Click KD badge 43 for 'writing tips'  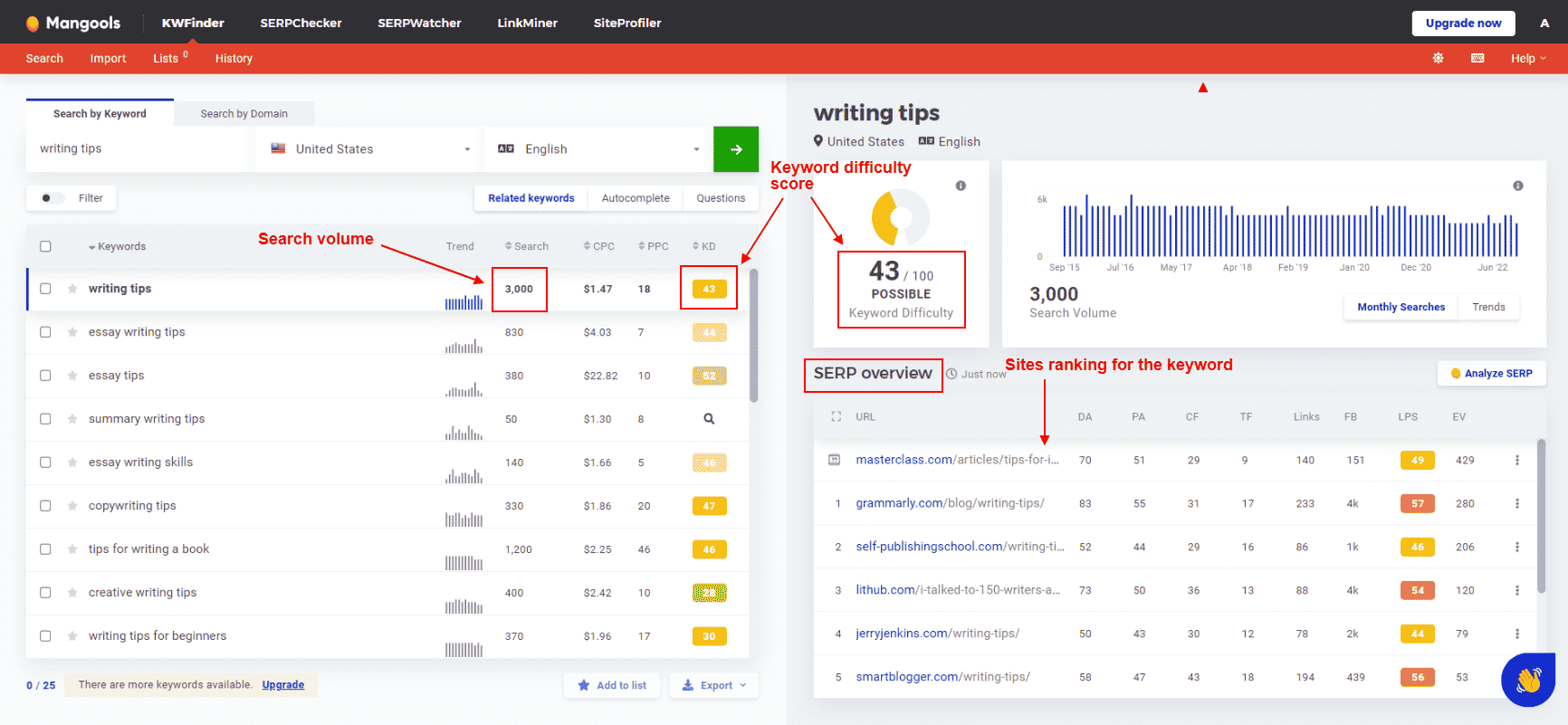pos(709,289)
